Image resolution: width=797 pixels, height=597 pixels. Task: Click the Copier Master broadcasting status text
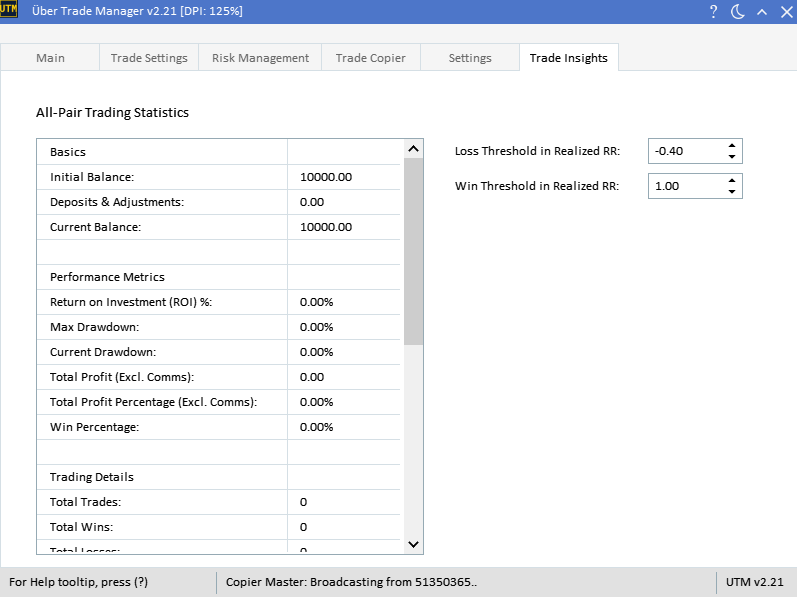tap(351, 582)
